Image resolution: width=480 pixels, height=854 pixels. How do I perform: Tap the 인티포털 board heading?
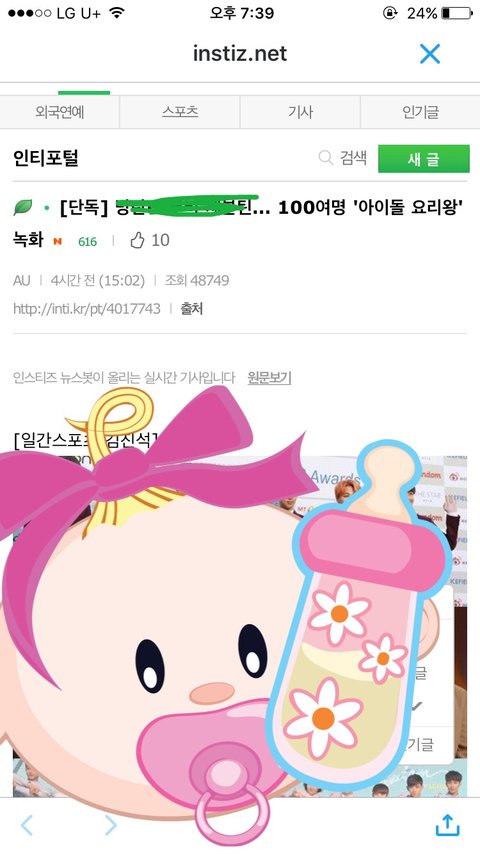pyautogui.click(x=46, y=158)
